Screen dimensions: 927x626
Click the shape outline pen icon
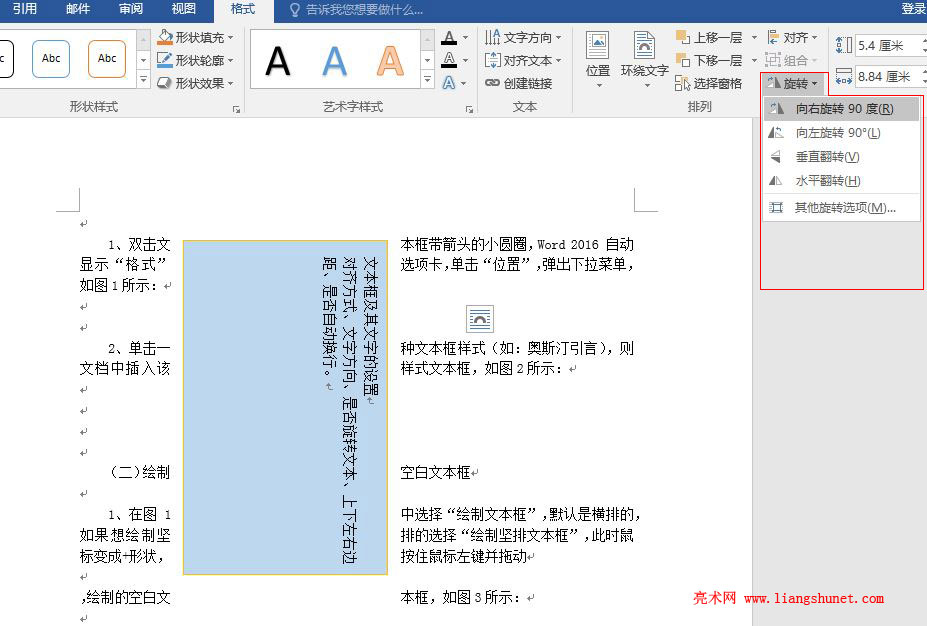pyautogui.click(x=165, y=60)
